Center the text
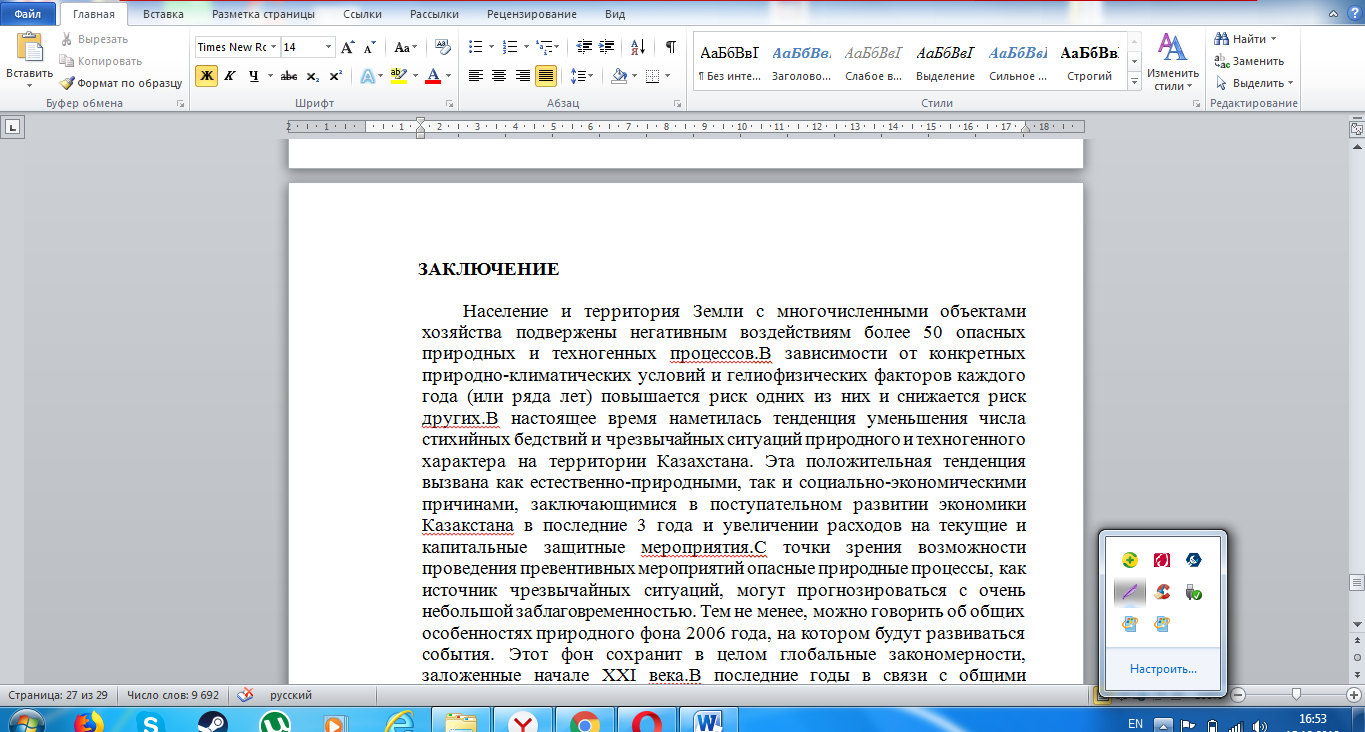1365x732 pixels. 499,76
